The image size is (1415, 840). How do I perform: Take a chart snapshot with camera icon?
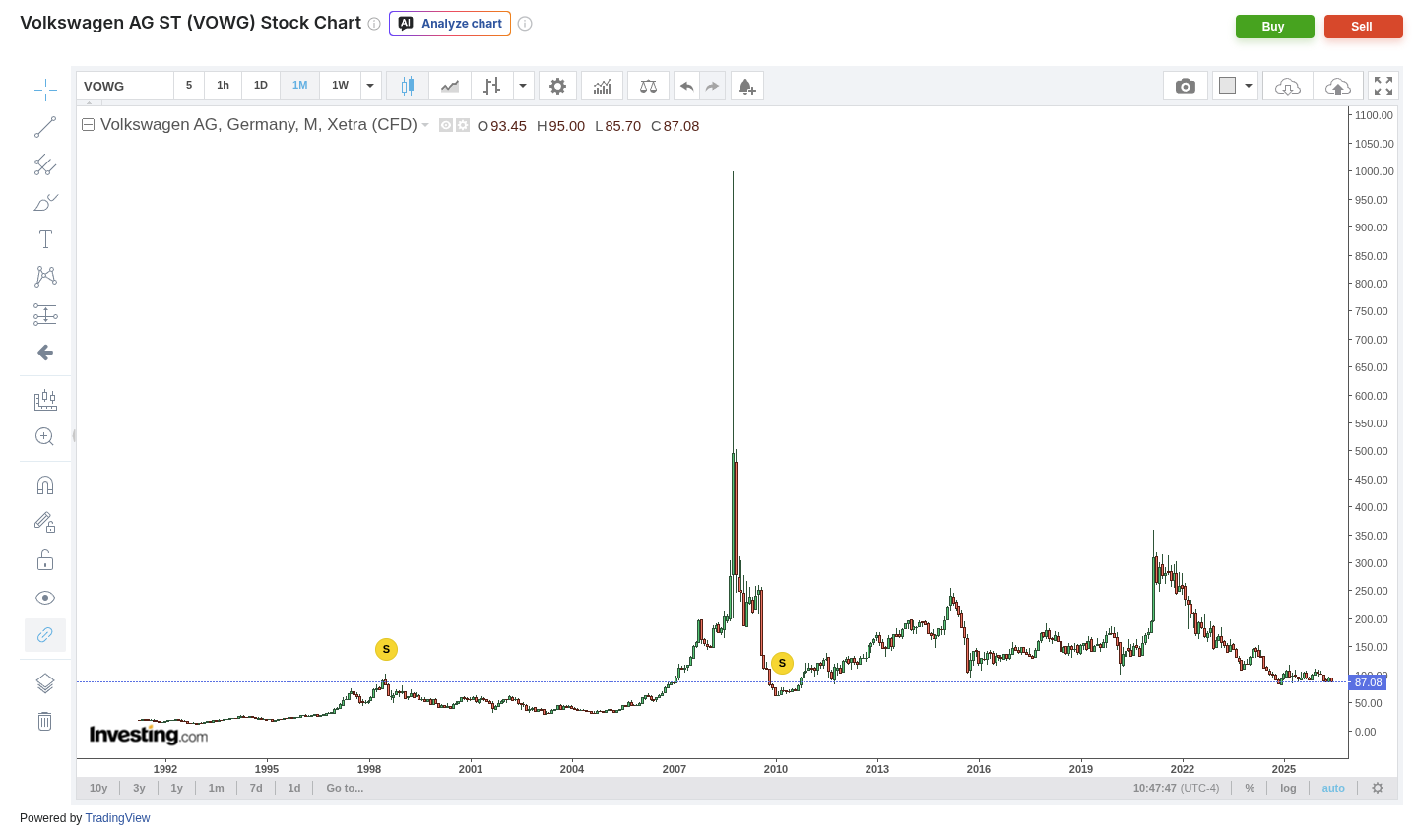[1186, 86]
